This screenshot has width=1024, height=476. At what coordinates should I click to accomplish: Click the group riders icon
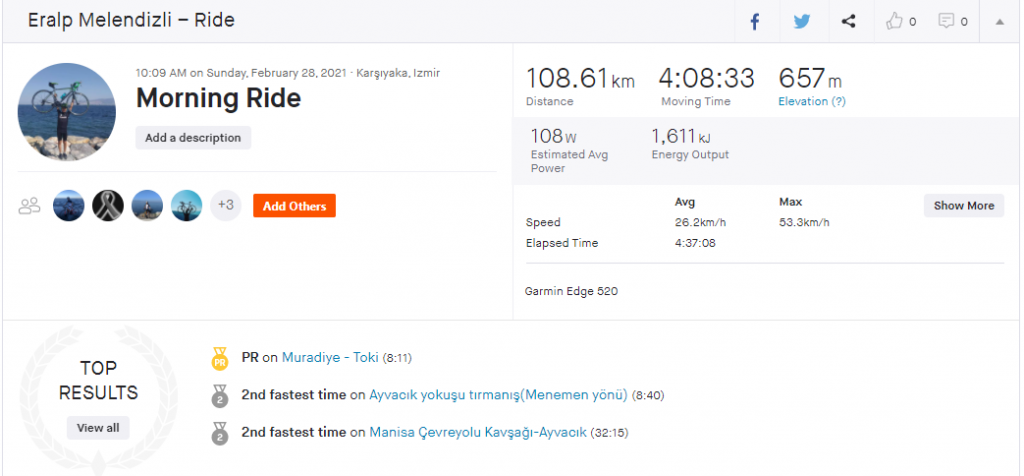(30, 206)
